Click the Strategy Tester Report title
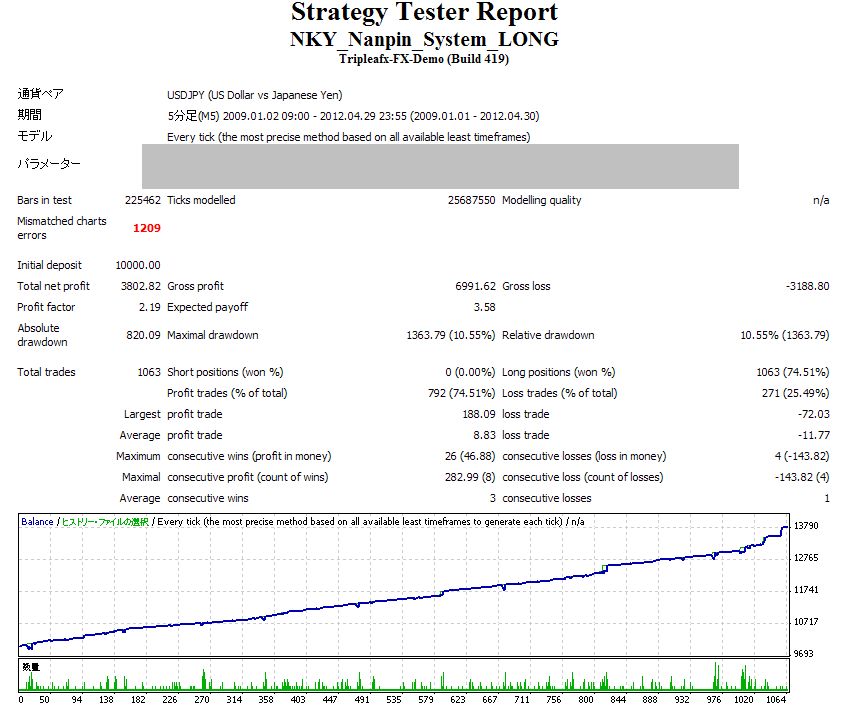Screen dimensions: 847x709 click(424, 12)
